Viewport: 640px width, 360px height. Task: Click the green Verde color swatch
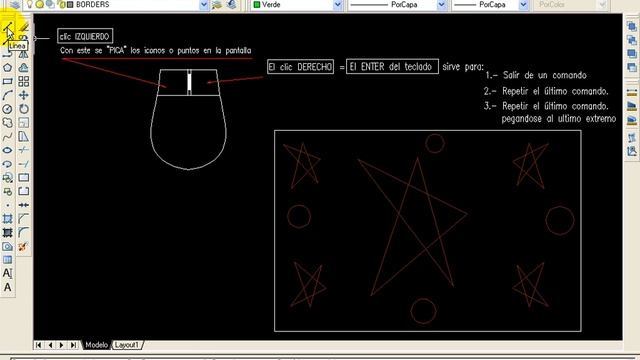click(257, 5)
